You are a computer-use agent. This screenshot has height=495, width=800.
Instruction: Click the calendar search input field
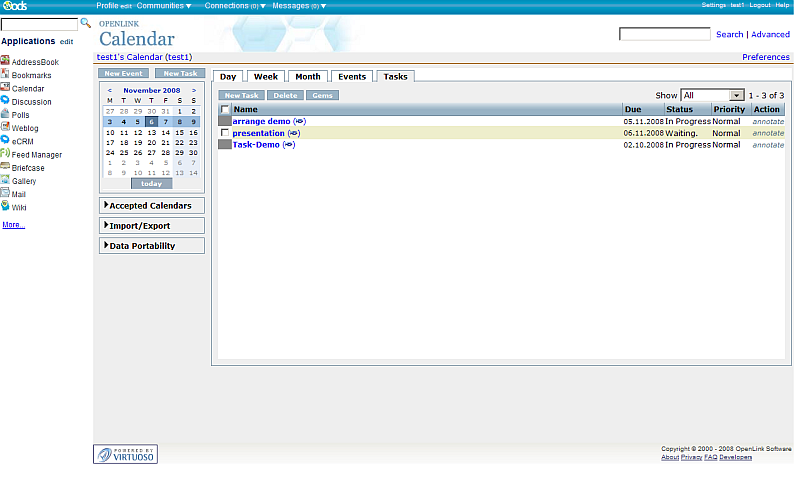[664, 34]
